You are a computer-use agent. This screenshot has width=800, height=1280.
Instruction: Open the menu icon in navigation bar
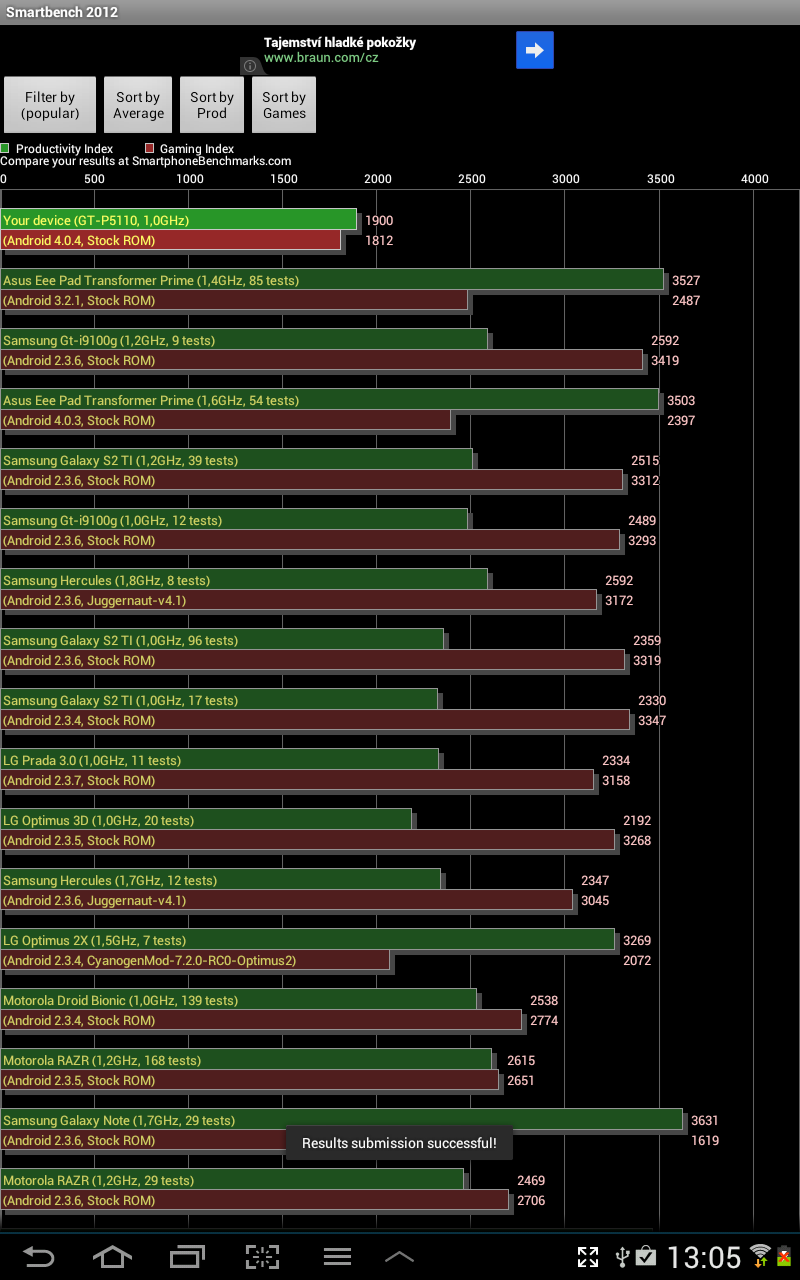pyautogui.click(x=337, y=1257)
